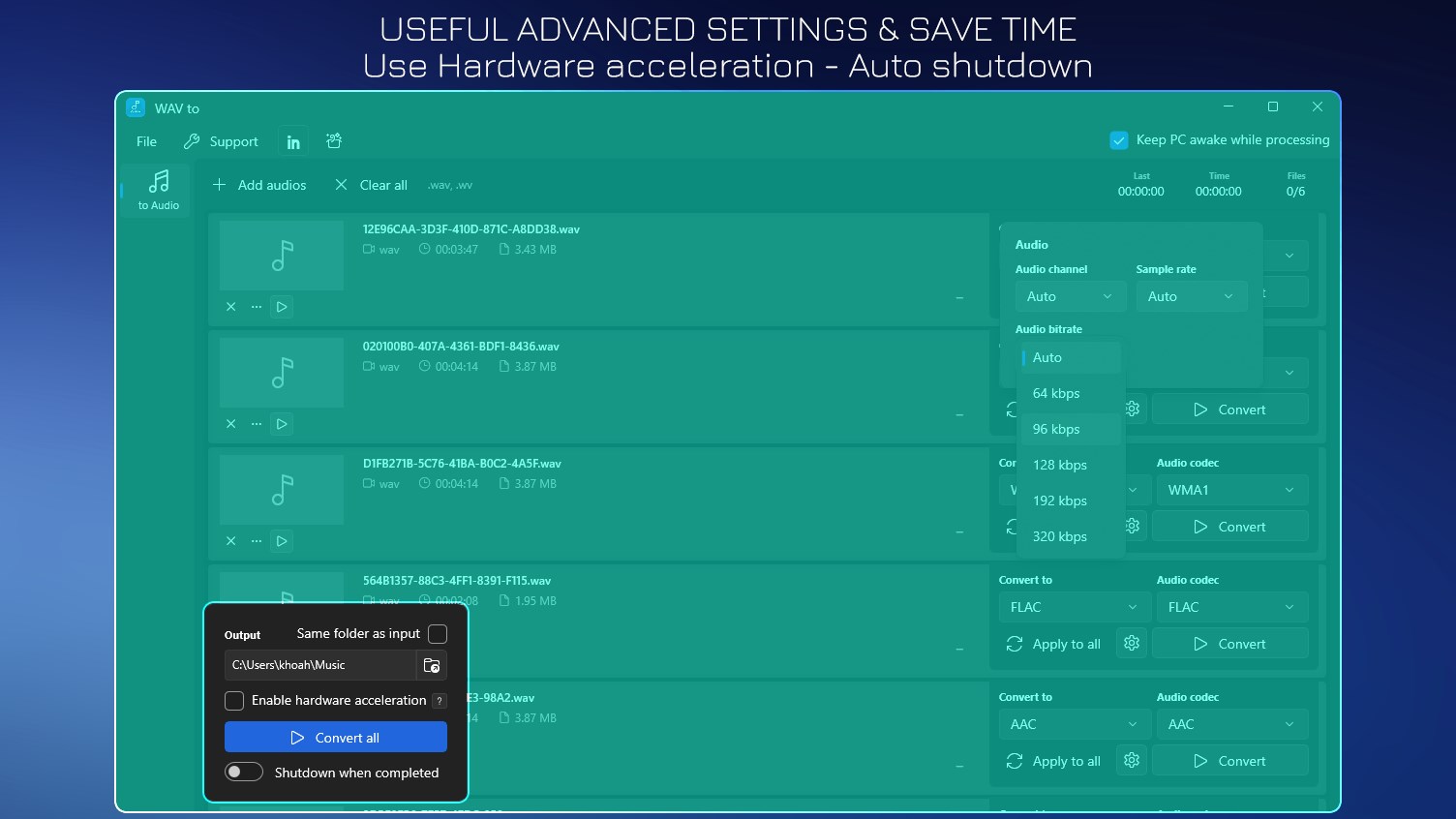Open the AAC audio codec dropdown

coord(1230,723)
